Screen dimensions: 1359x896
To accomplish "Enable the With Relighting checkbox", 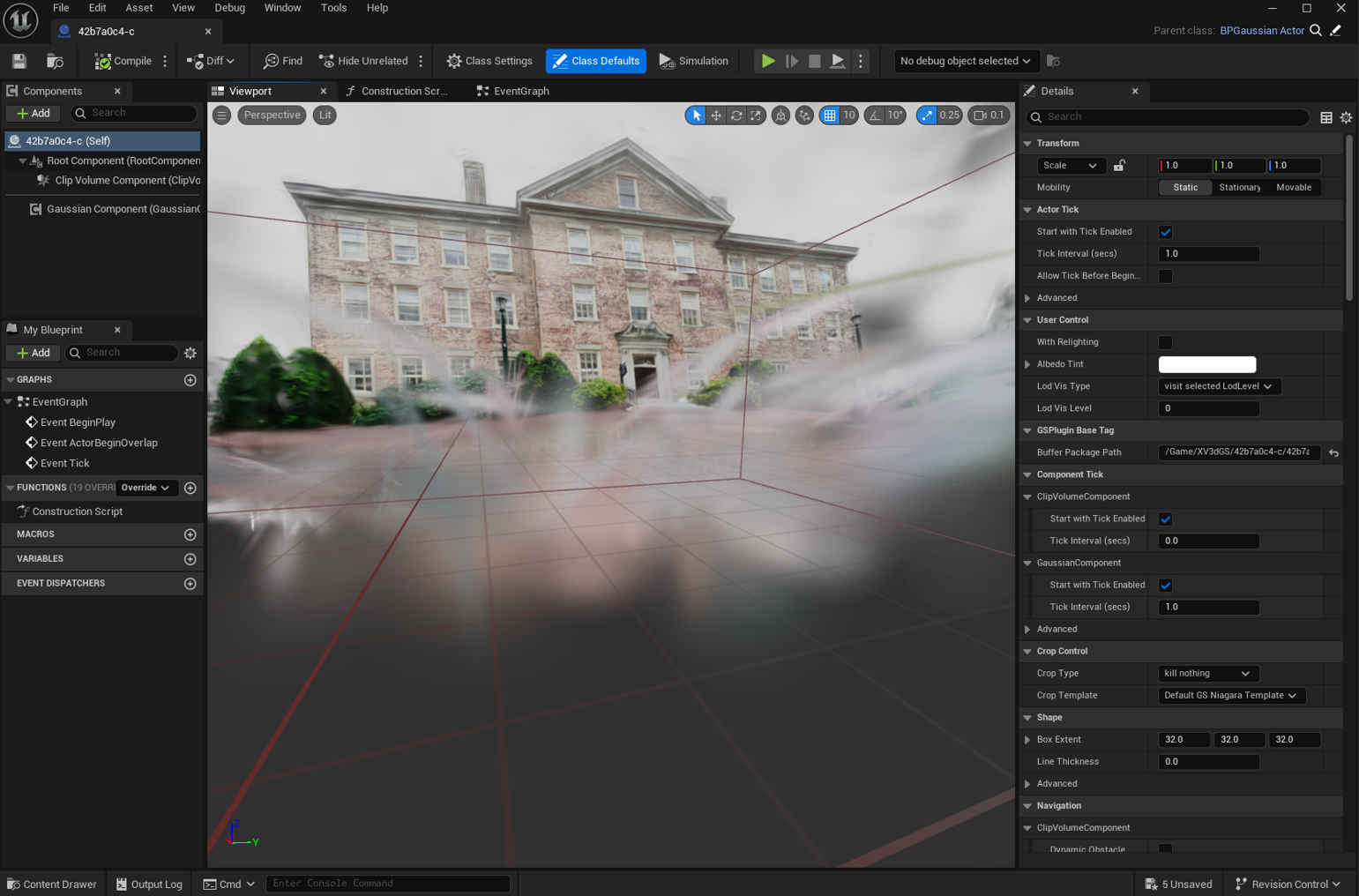I will [1165, 342].
